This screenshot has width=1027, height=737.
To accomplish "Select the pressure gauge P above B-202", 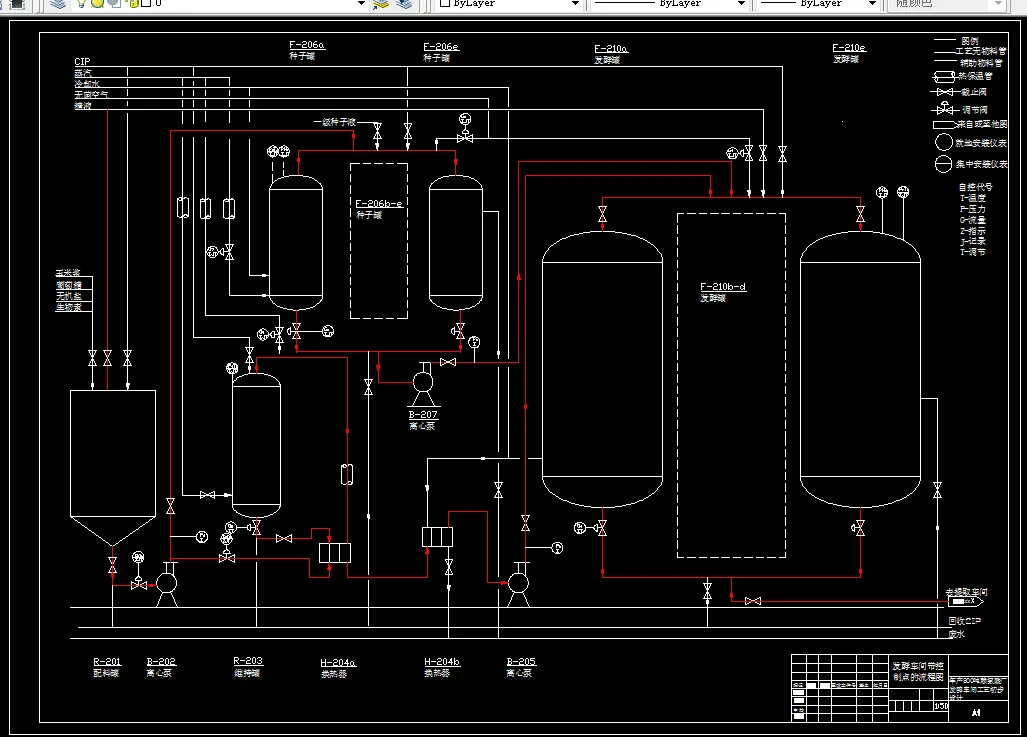I will (x=202, y=537).
